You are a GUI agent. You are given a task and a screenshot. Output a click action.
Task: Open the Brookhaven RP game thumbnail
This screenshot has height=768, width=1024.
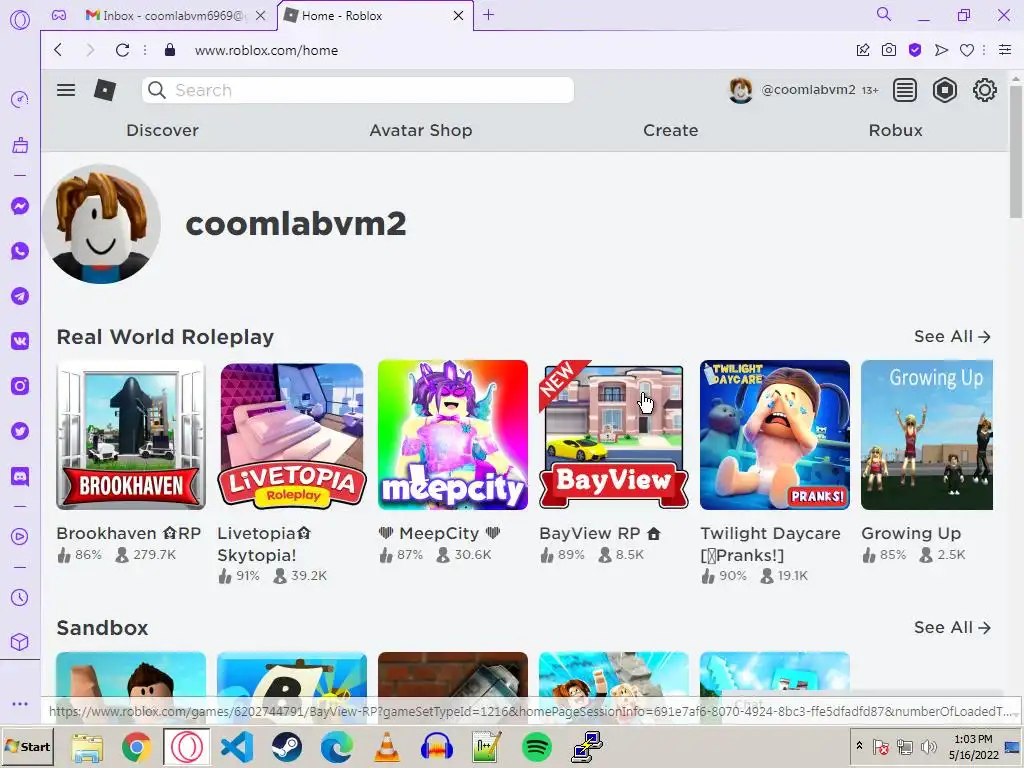point(131,435)
